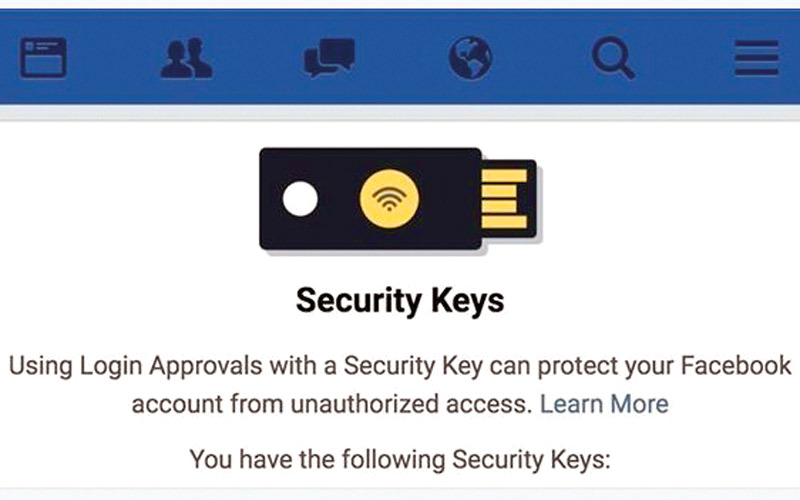Open the hamburger menu icon

756,58
